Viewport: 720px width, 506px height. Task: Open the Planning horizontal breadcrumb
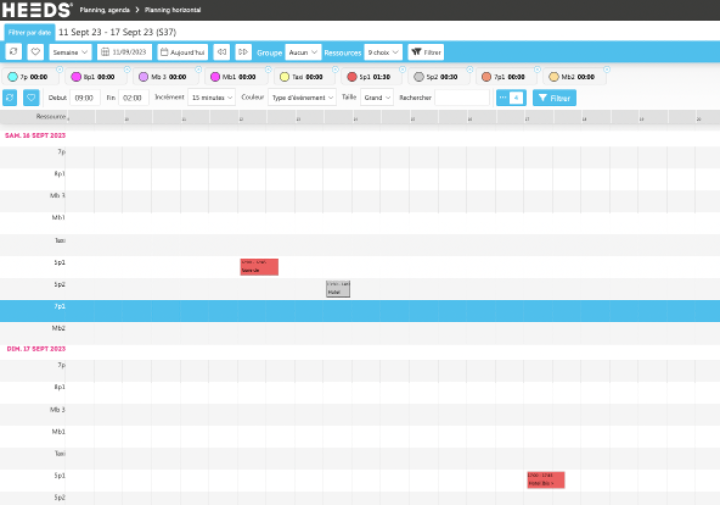173,10
